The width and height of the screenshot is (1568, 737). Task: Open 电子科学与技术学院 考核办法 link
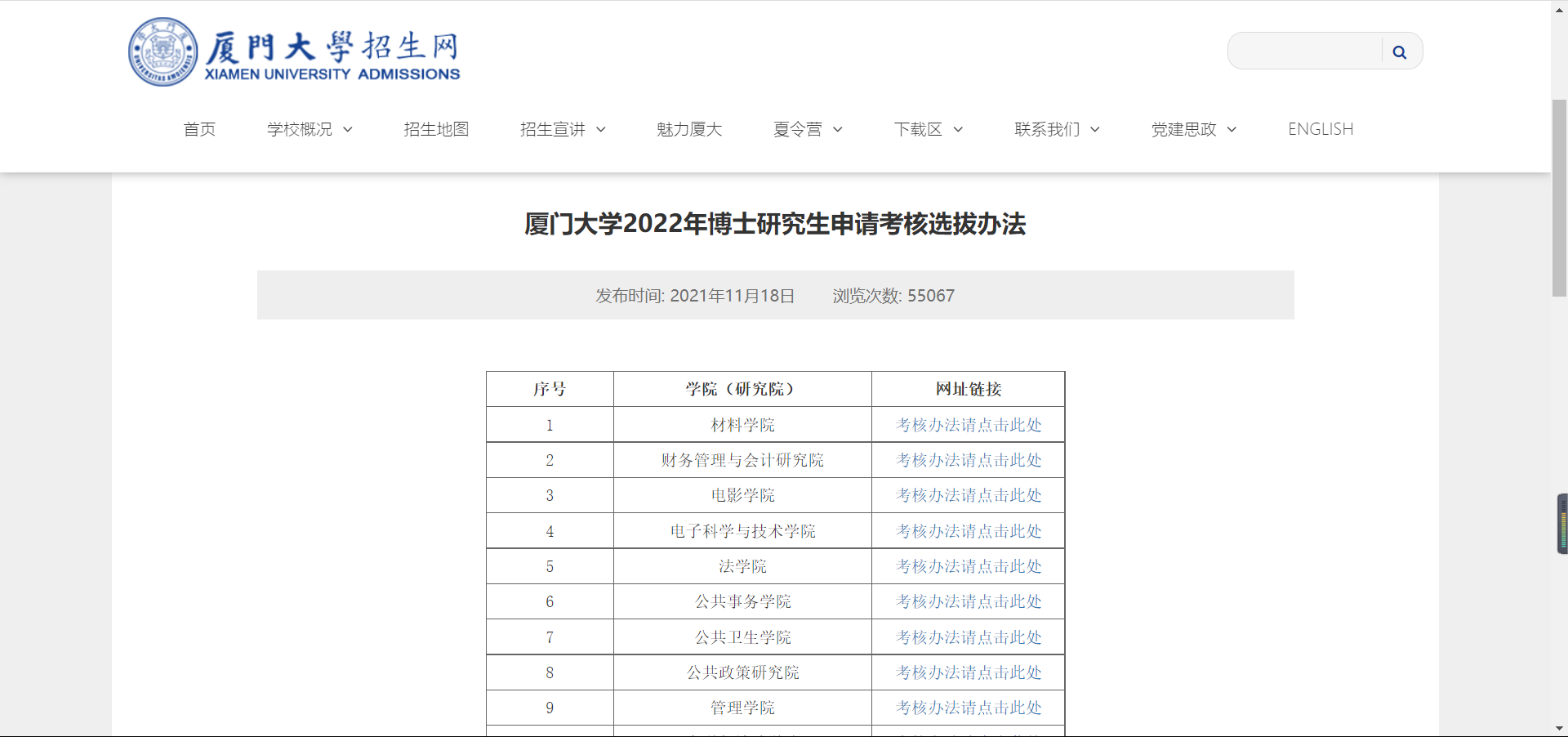click(969, 531)
